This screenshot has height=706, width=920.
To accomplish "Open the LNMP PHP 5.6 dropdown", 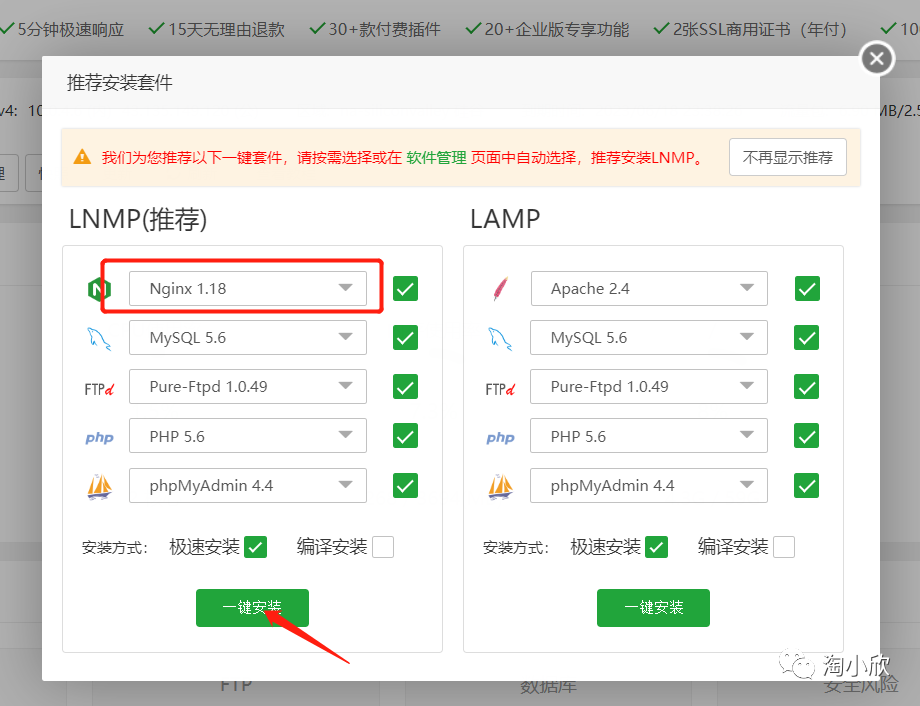I will pos(248,436).
